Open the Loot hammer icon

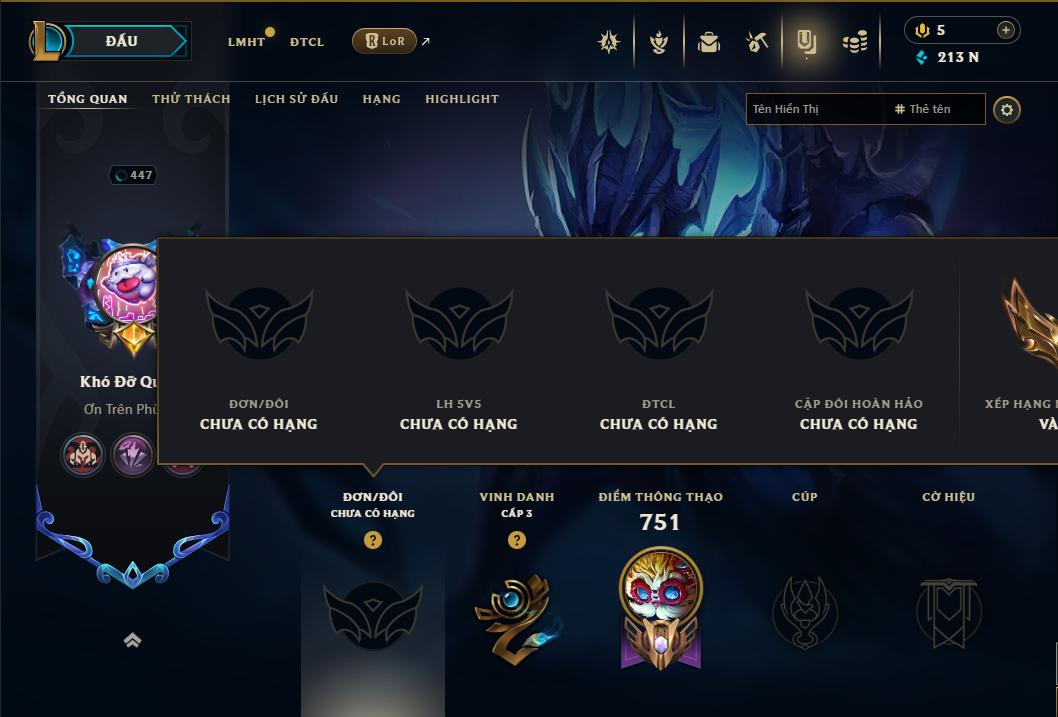757,42
